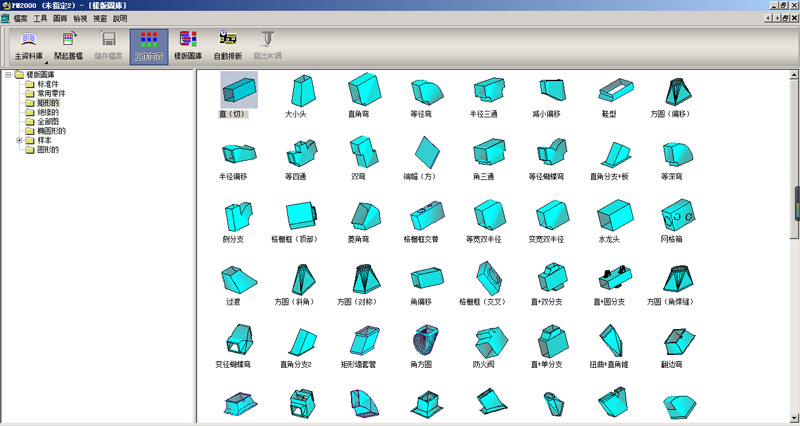Select the 半径偏移 radius offset part
800x426 pixels.
[239, 154]
